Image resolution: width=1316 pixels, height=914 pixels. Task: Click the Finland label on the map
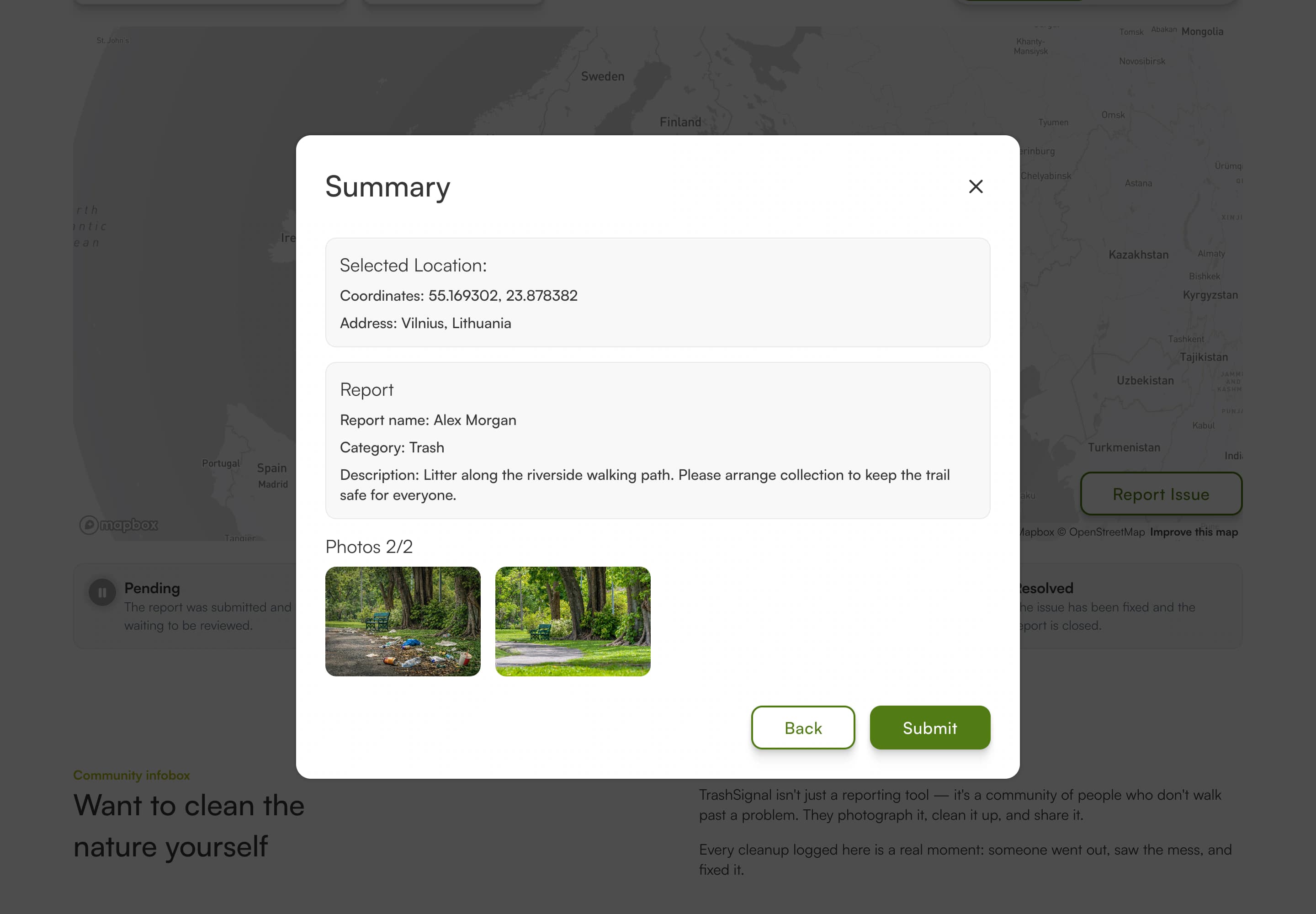(680, 122)
